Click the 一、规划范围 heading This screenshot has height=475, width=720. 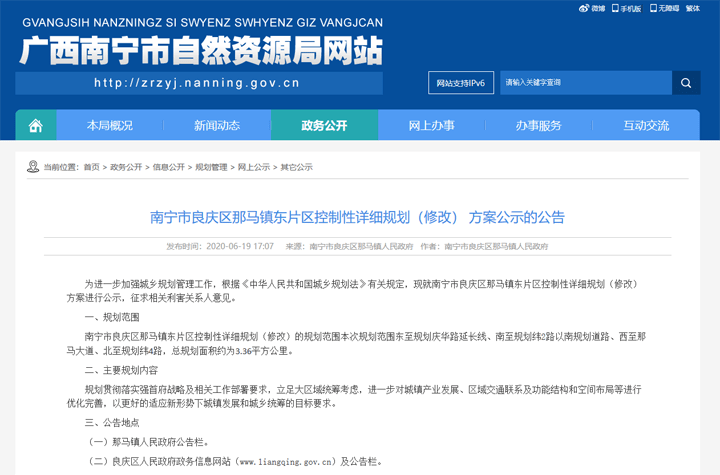point(112,317)
